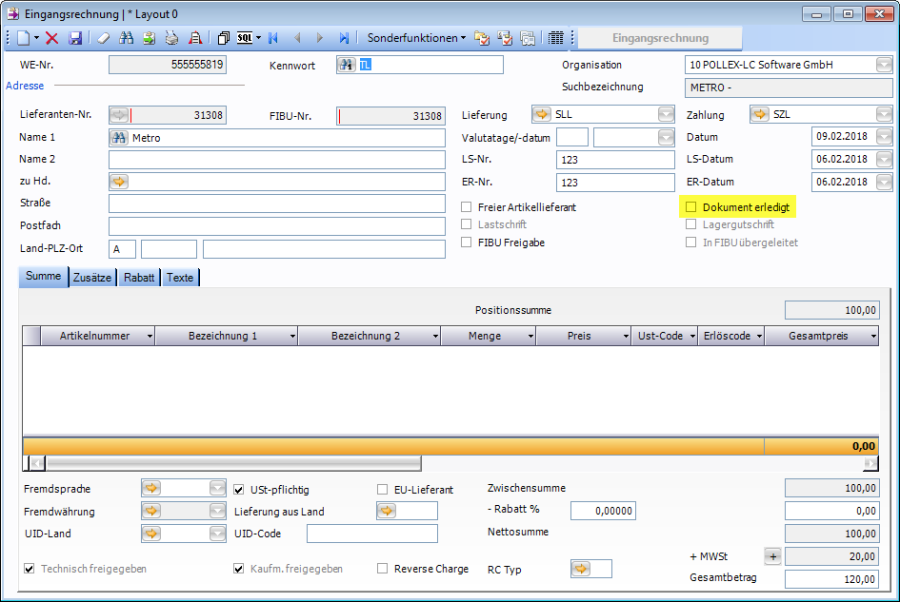Click the arrow lookup icon next to Zahlung
The width and height of the screenshot is (900, 602).
tap(759, 115)
